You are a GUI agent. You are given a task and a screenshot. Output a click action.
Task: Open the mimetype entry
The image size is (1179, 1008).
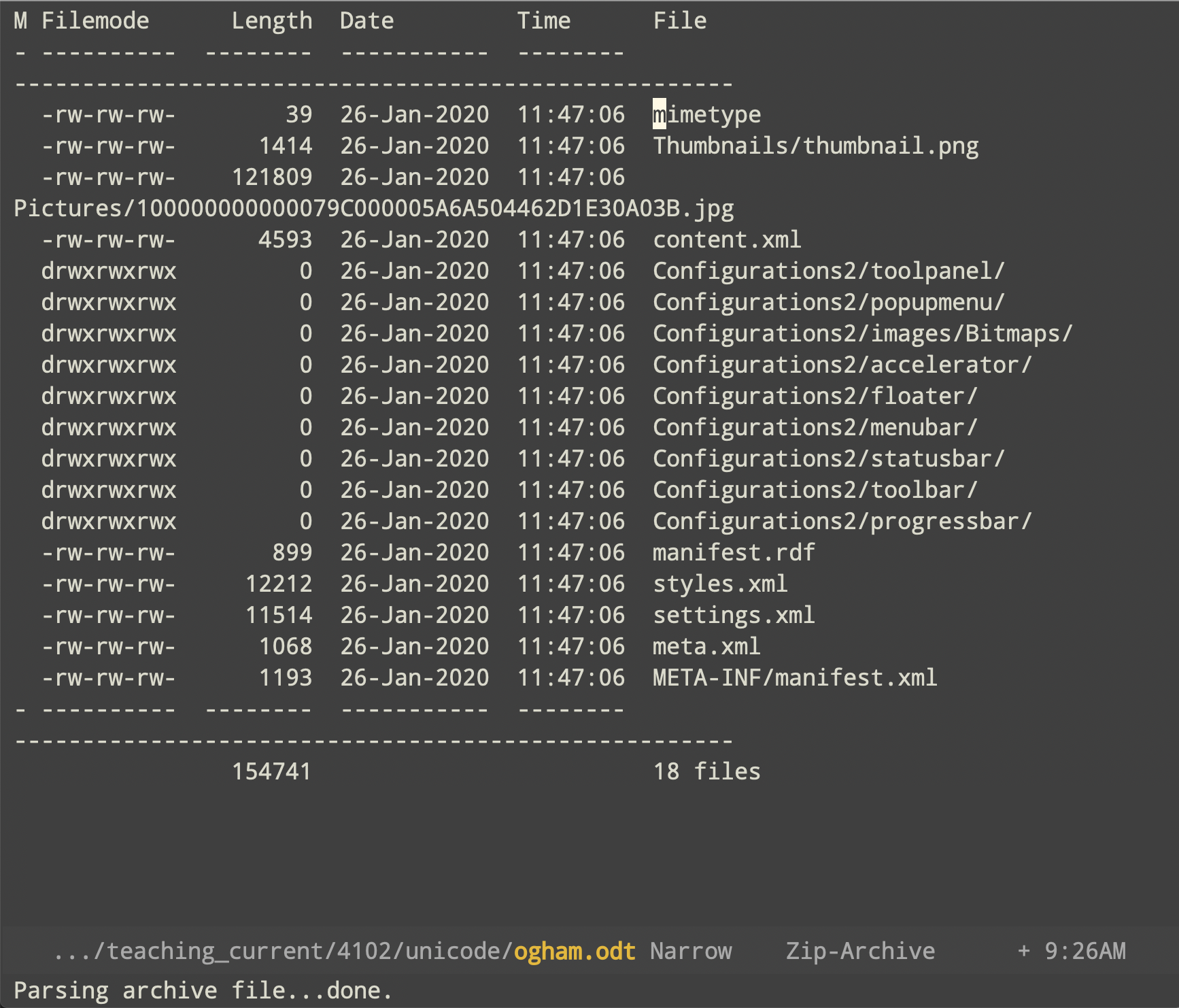(x=706, y=114)
